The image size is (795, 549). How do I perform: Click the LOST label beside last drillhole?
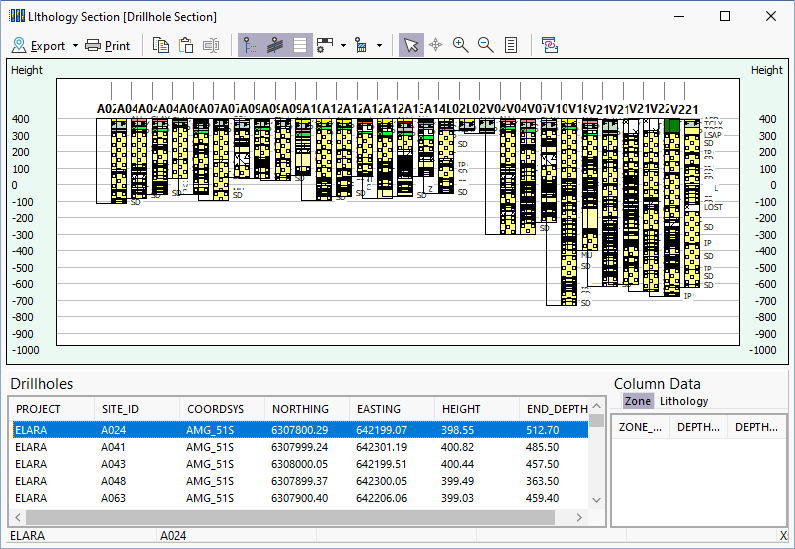click(713, 207)
